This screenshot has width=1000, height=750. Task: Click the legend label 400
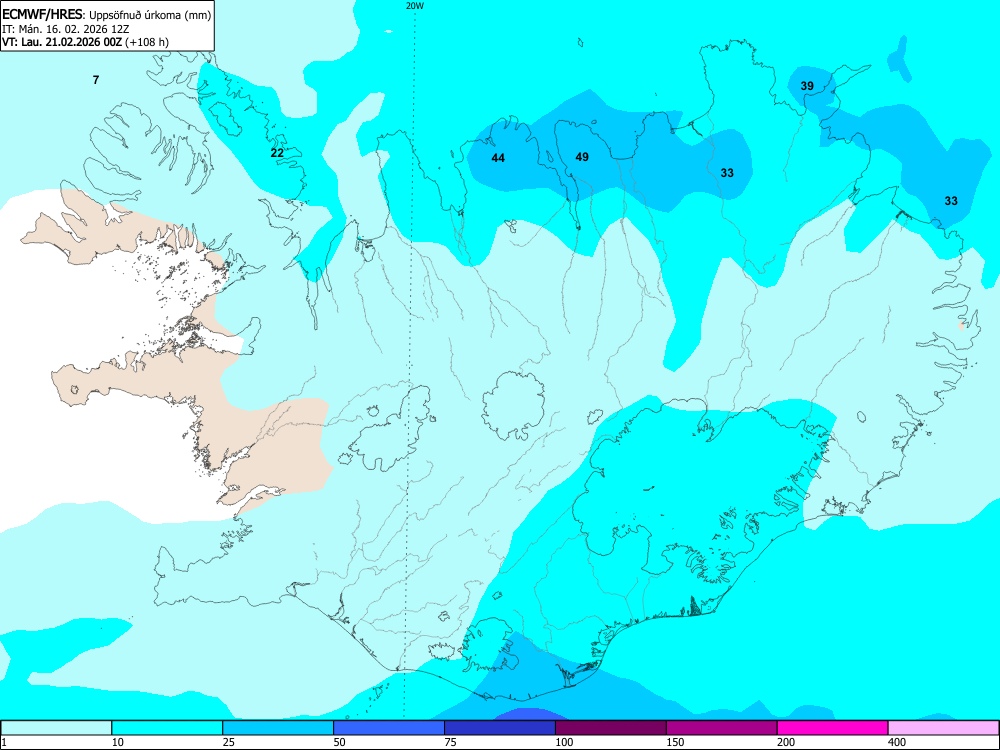pyautogui.click(x=897, y=742)
